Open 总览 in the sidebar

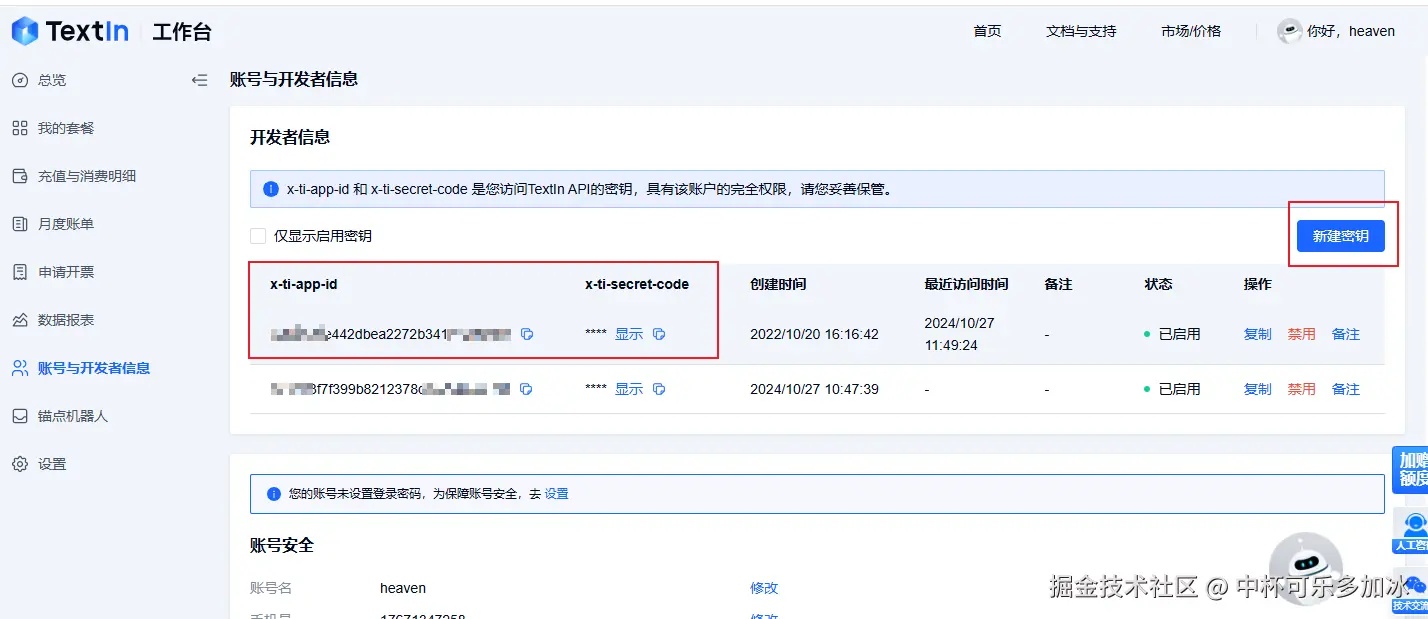[52, 80]
